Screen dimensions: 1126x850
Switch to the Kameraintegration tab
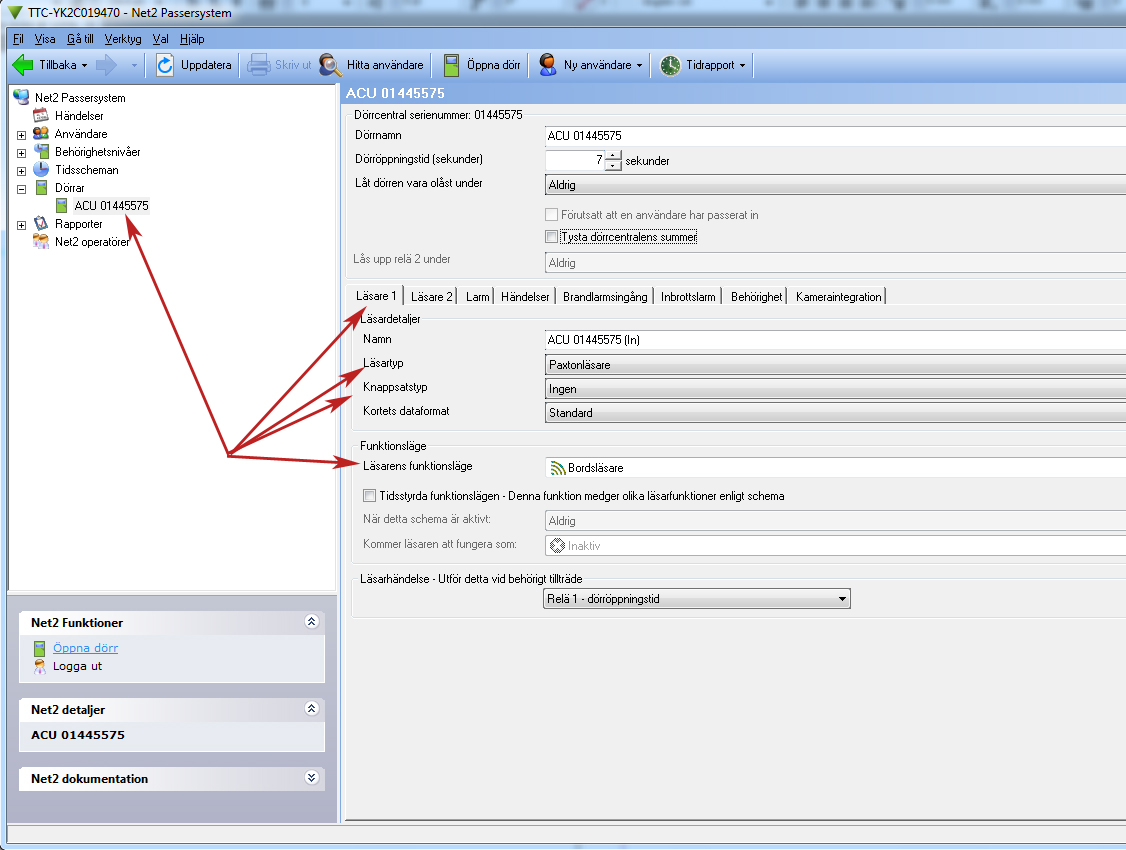tap(838, 296)
